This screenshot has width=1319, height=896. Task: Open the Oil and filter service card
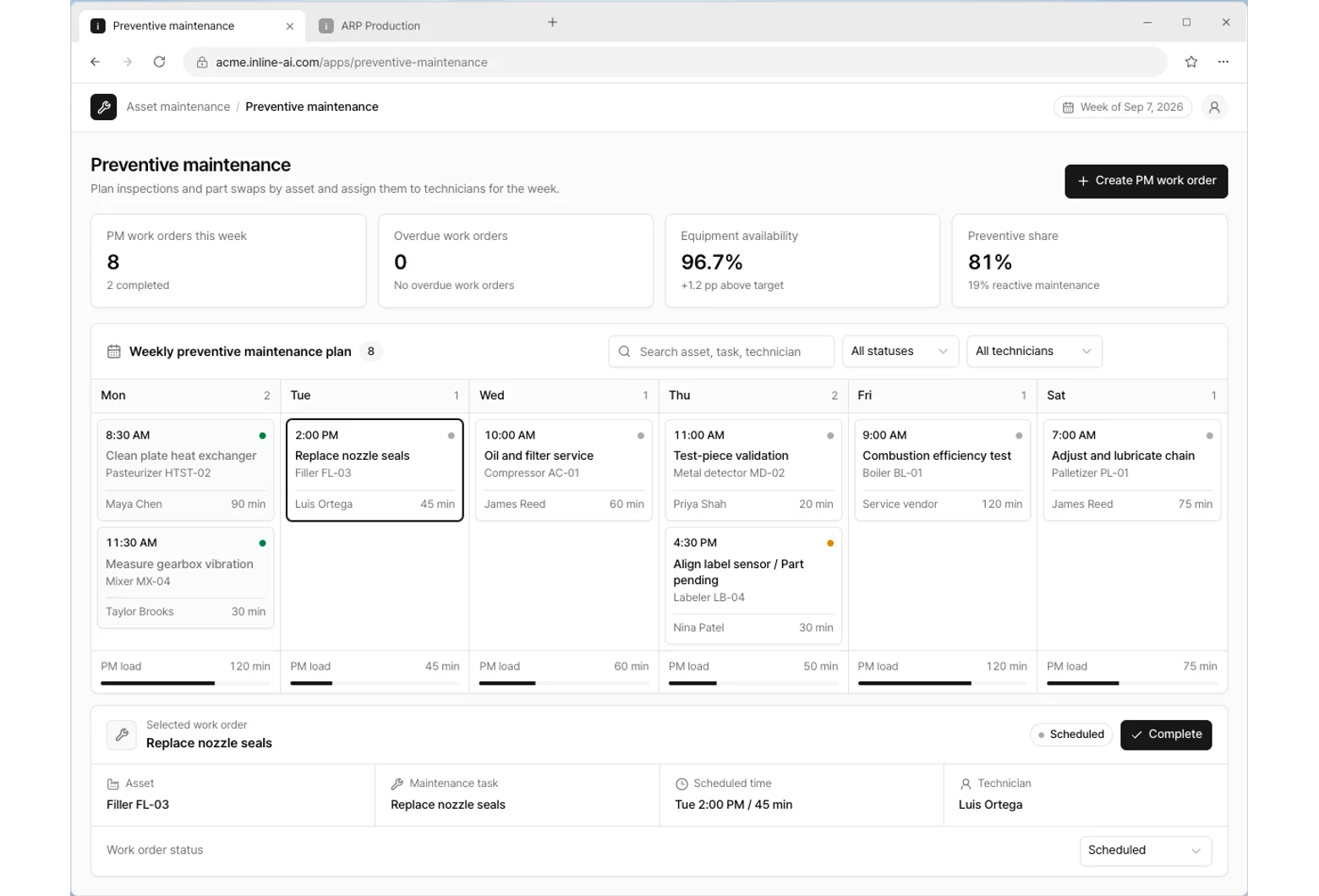pos(564,470)
